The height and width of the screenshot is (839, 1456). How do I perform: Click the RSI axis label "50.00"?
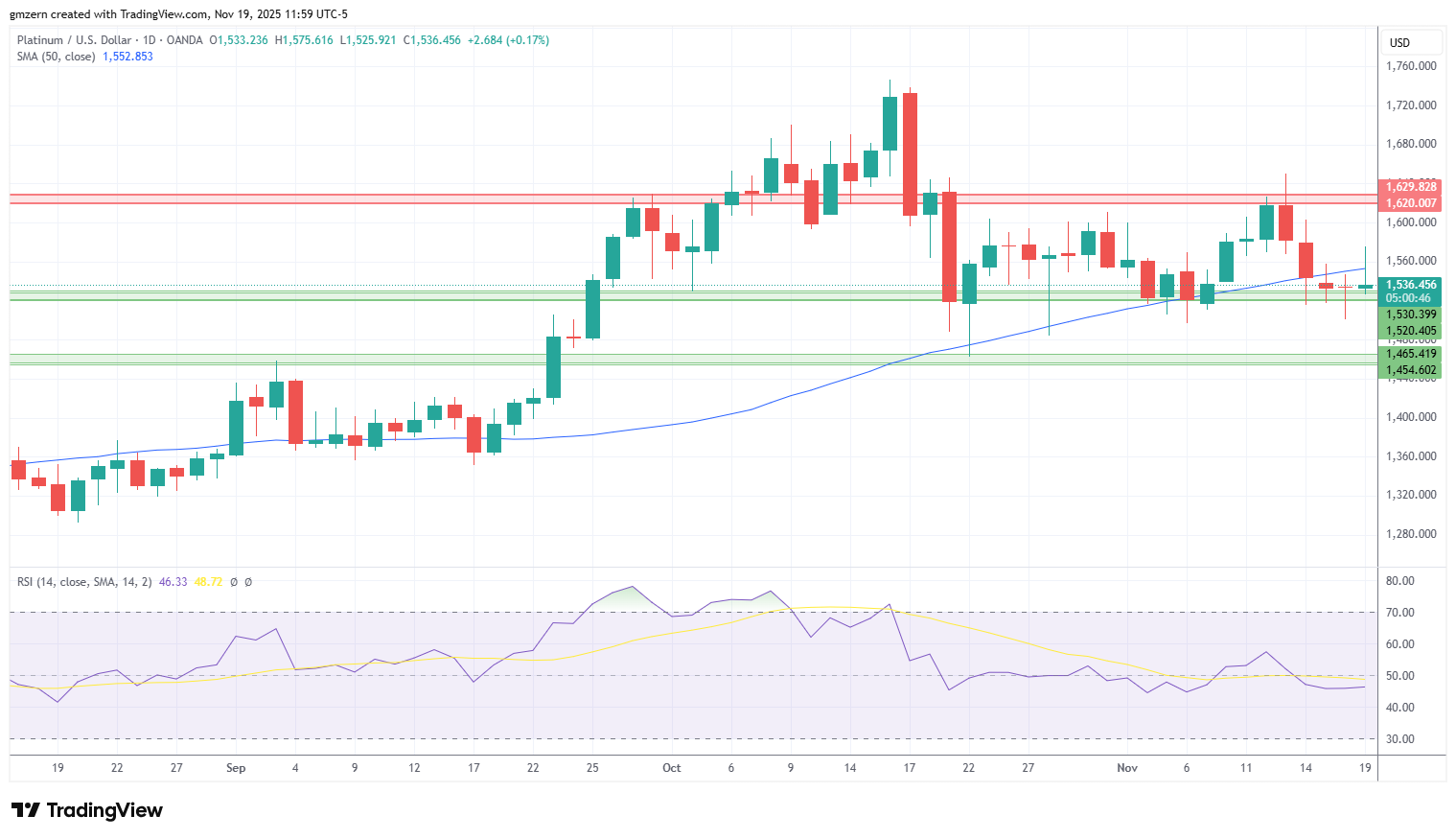(1400, 676)
